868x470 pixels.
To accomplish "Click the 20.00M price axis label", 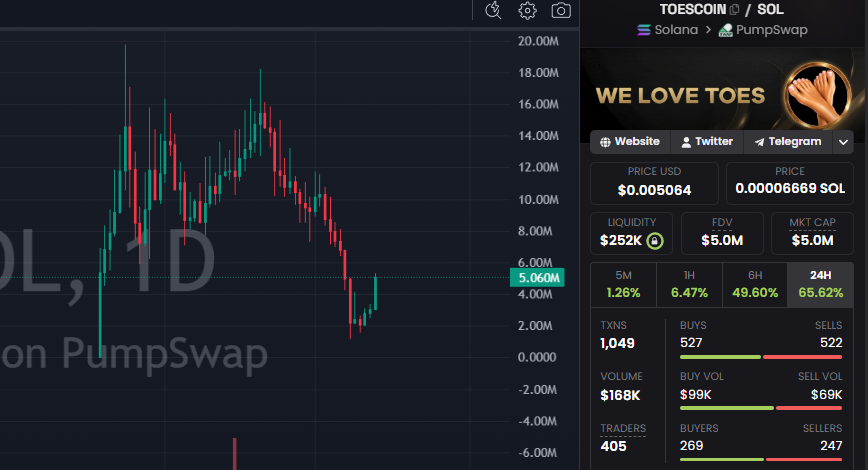I will pyautogui.click(x=538, y=42).
